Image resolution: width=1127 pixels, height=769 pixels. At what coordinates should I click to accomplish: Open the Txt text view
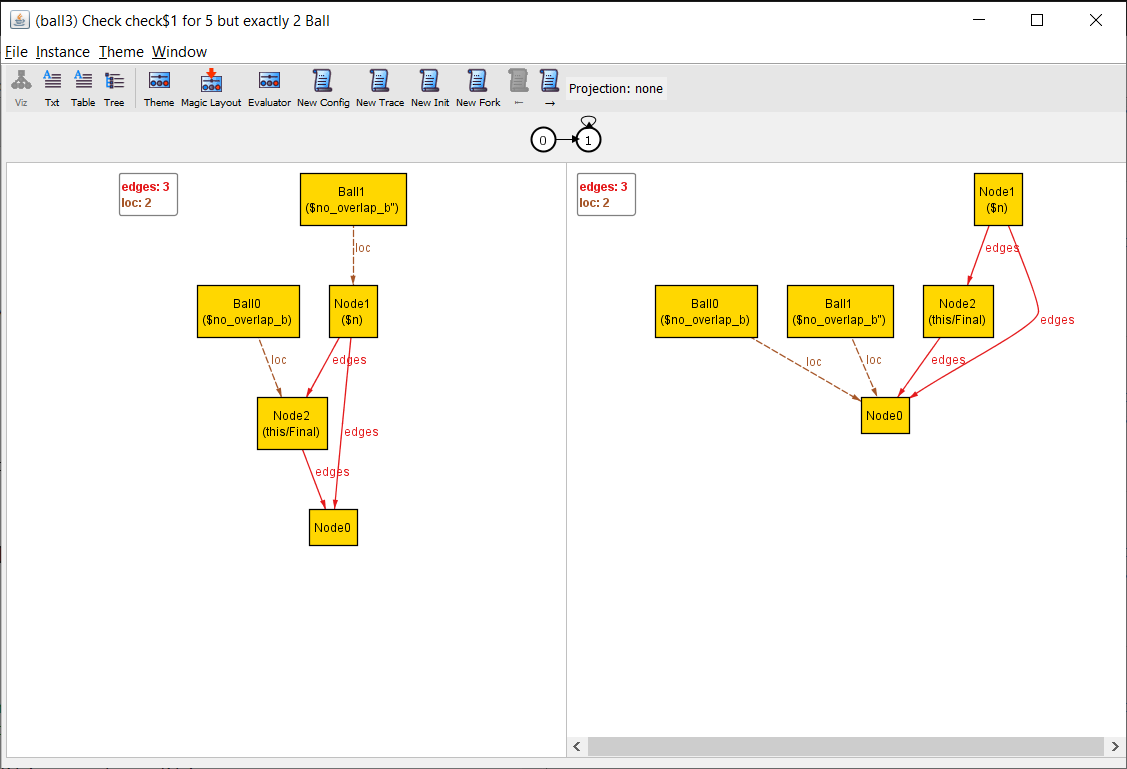tap(52, 88)
